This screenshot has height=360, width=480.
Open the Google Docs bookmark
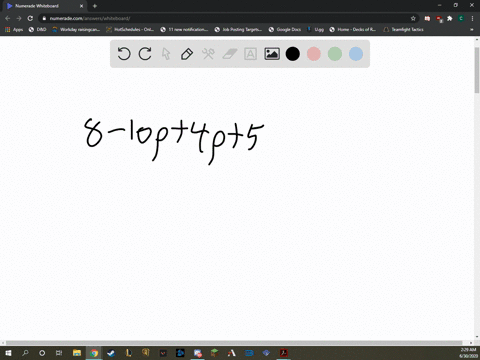click(285, 29)
